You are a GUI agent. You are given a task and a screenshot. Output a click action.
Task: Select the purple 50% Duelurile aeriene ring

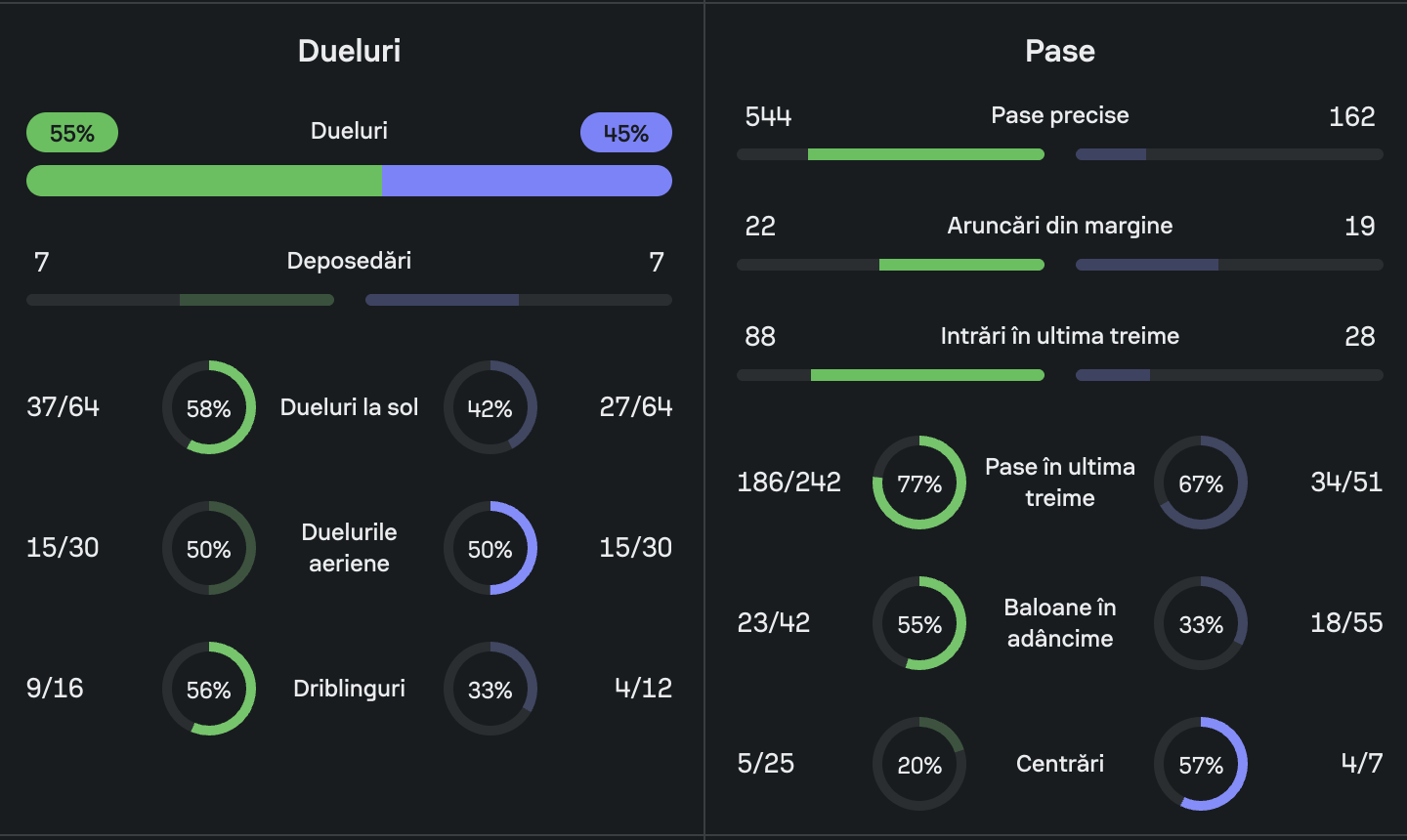tap(490, 548)
